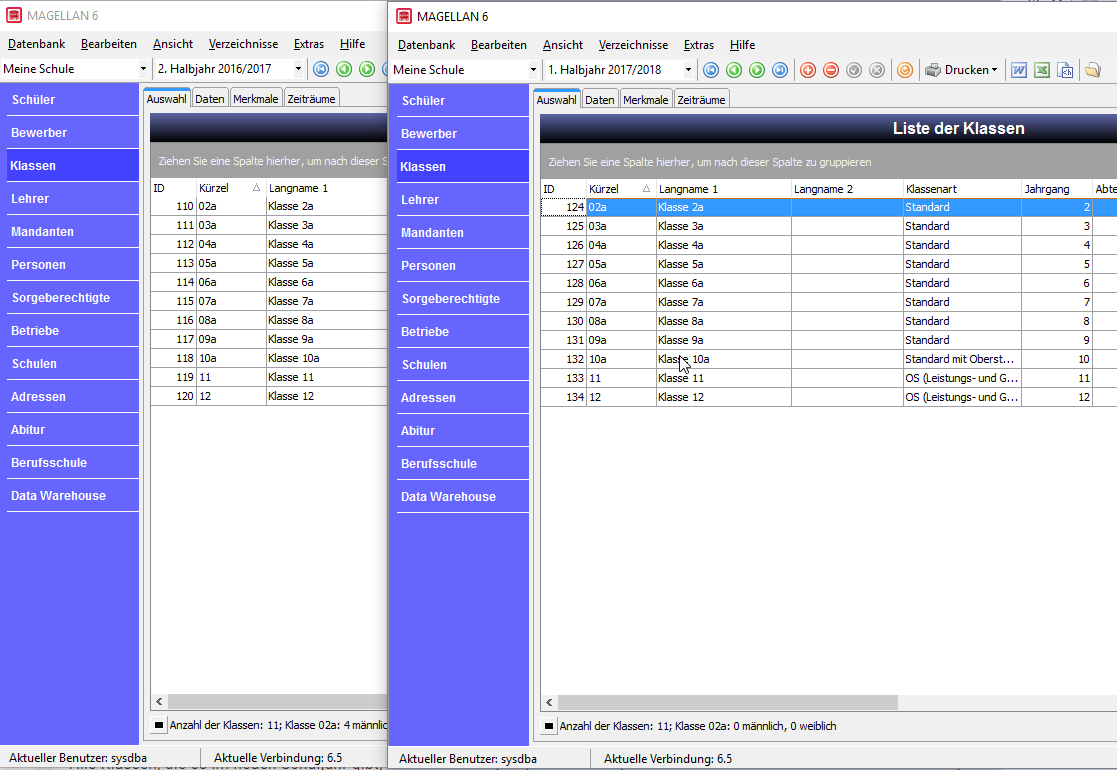The width and height of the screenshot is (1117, 770).
Task: Delete record with red minus icon
Action: coord(831,70)
